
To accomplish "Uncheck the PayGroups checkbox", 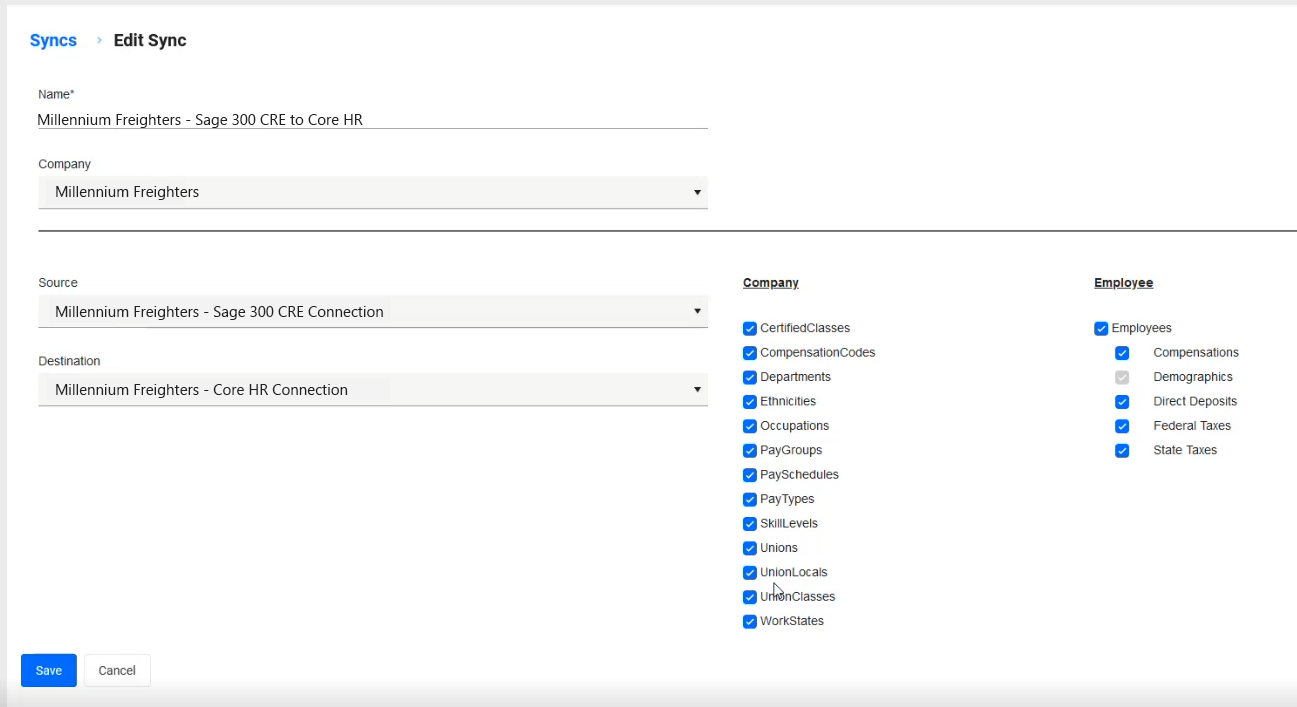I will click(x=750, y=451).
